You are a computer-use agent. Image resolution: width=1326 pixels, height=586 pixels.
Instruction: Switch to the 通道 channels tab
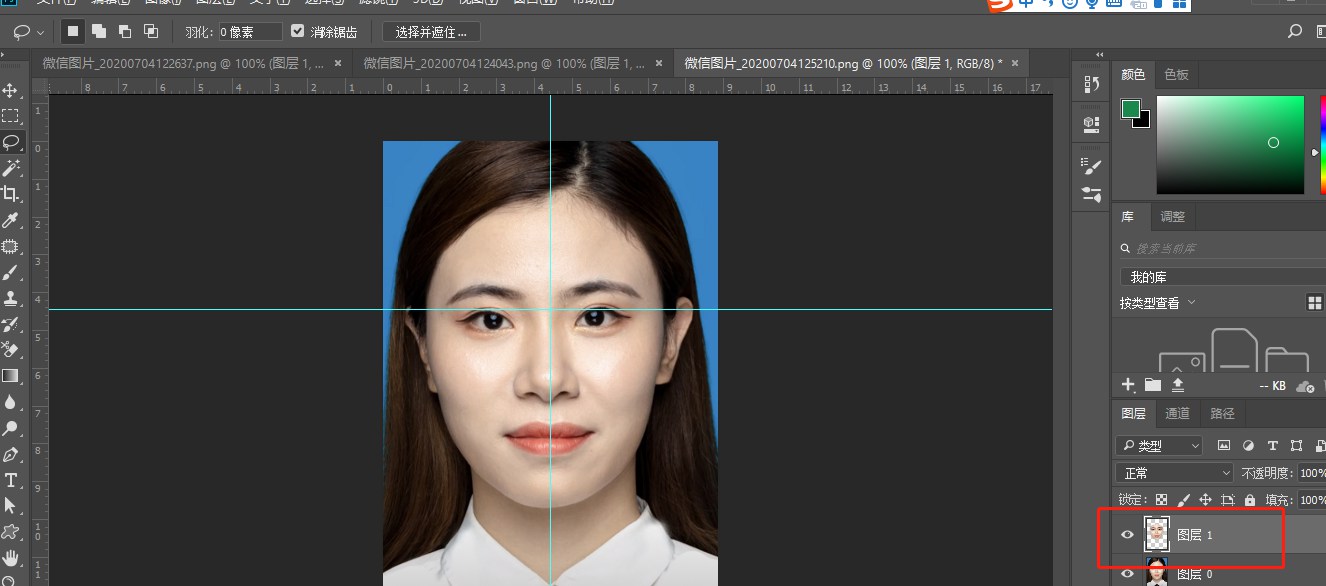point(1177,413)
